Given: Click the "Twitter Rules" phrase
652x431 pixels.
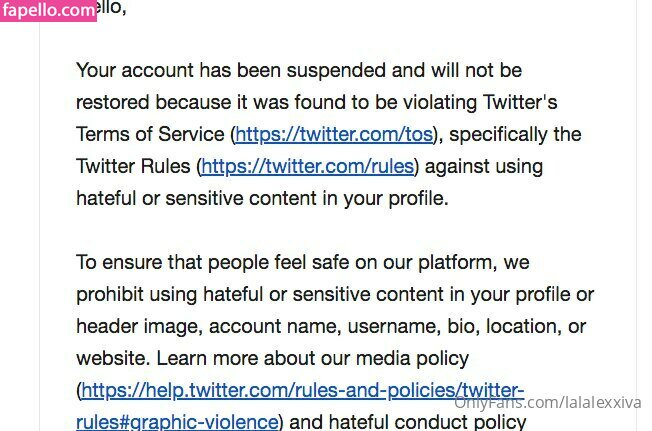Looking at the screenshot, I should [133, 167].
